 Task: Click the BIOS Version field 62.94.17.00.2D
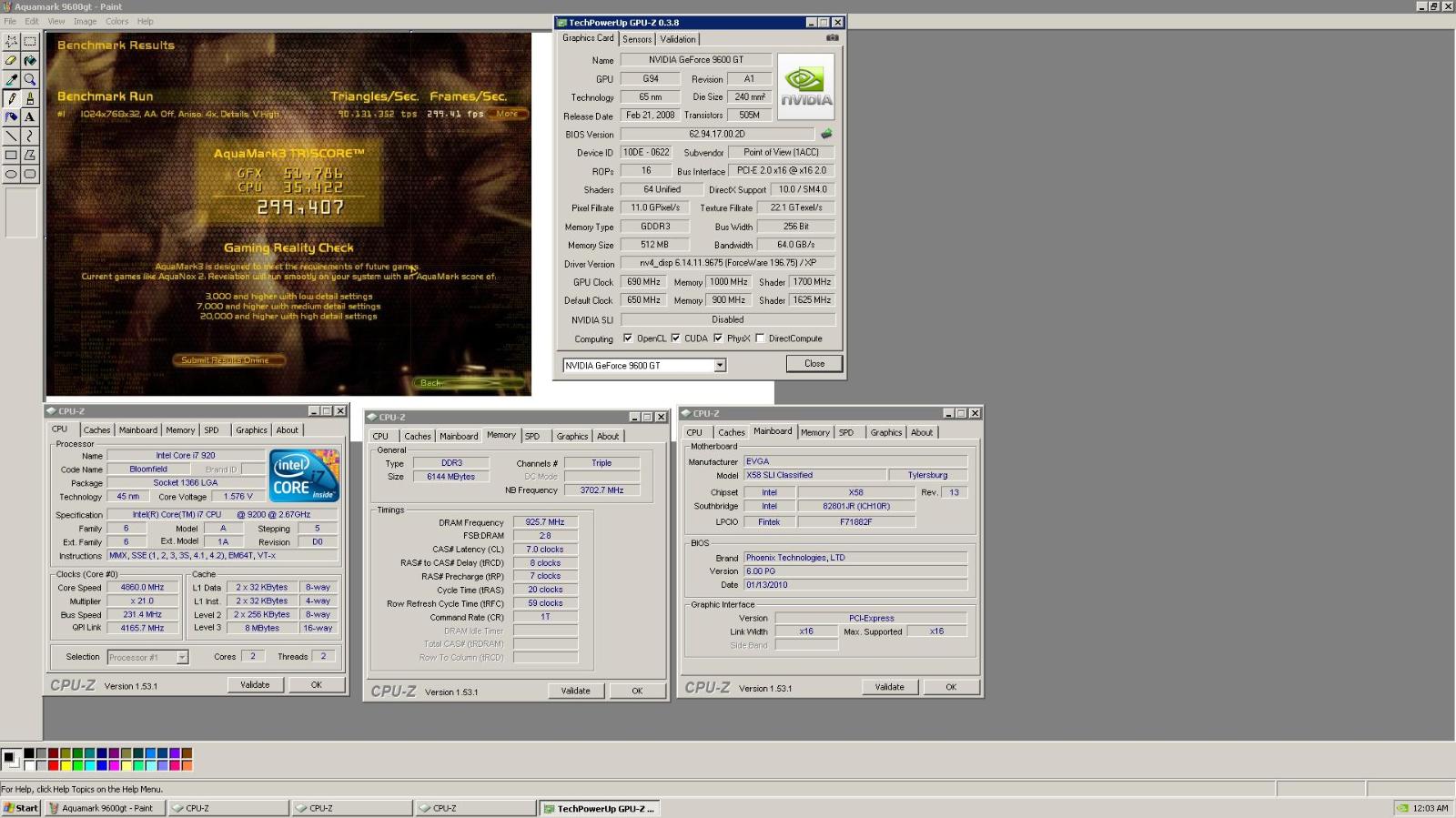click(x=717, y=134)
